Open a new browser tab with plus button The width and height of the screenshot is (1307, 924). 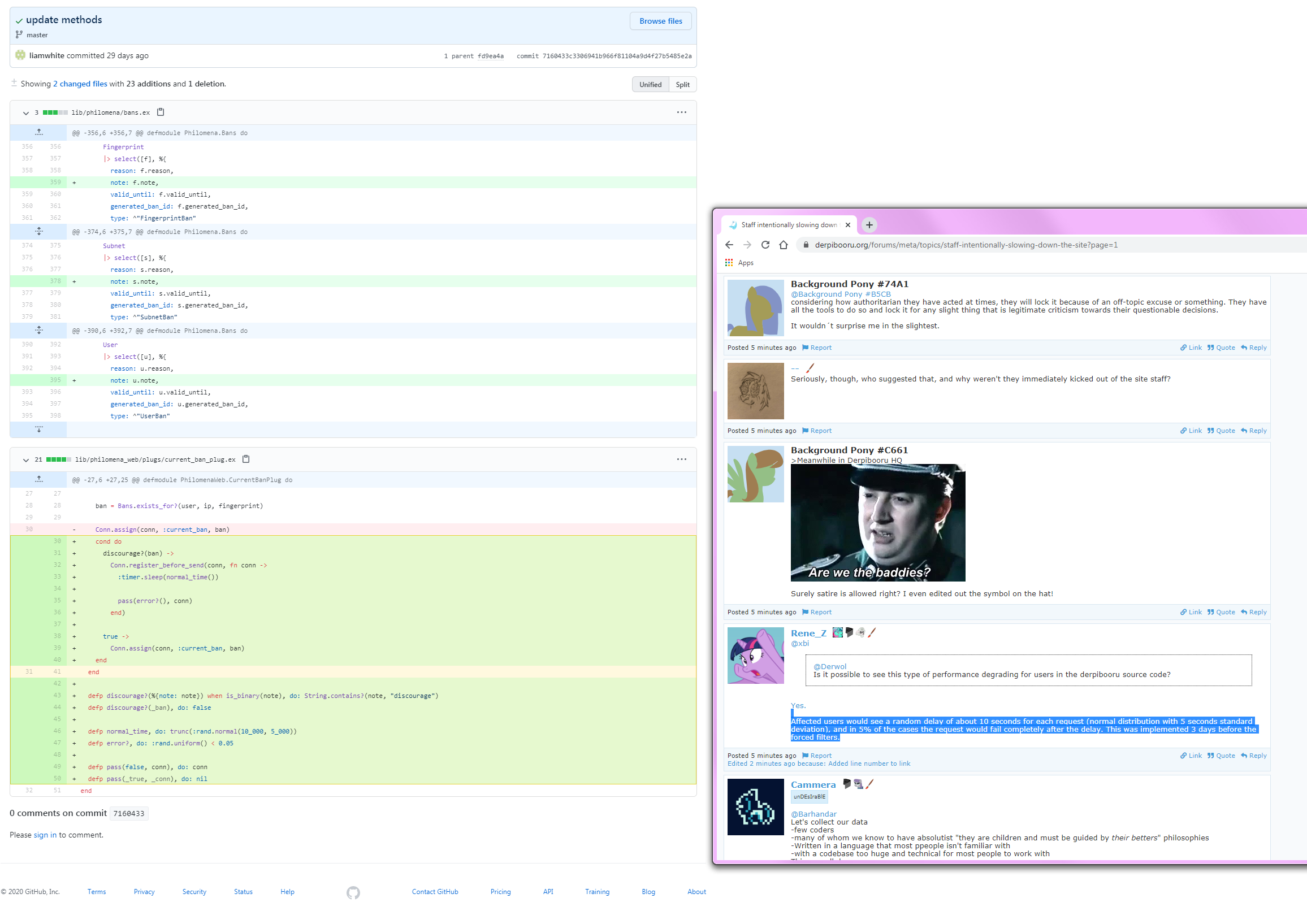pyautogui.click(x=869, y=225)
